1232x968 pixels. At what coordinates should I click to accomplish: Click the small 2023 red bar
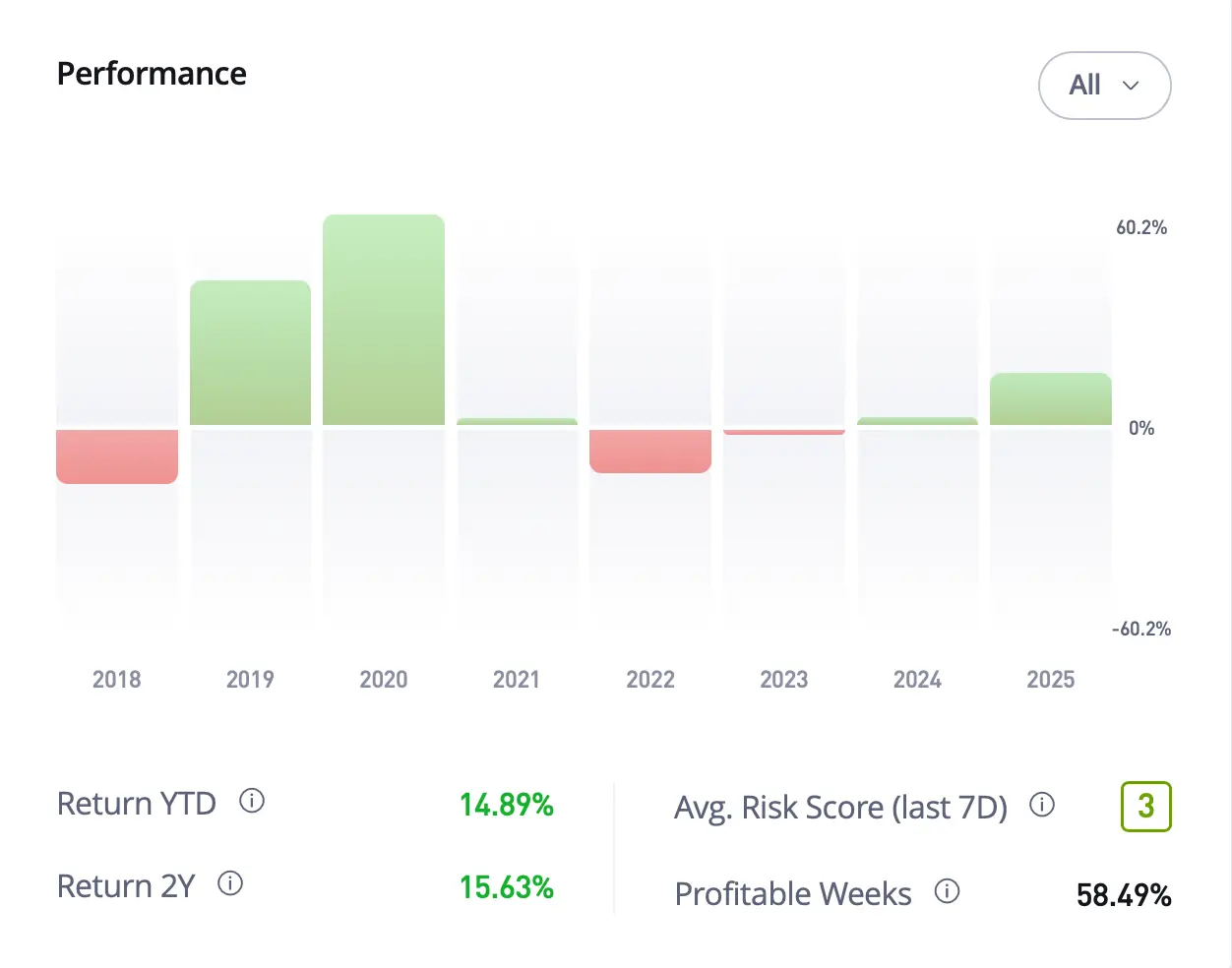(x=784, y=432)
